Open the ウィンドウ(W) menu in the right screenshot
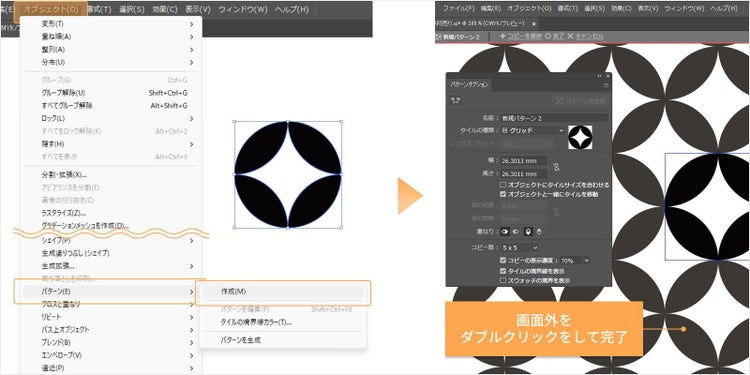Image resolution: width=750 pixels, height=375 pixels. coord(684,9)
